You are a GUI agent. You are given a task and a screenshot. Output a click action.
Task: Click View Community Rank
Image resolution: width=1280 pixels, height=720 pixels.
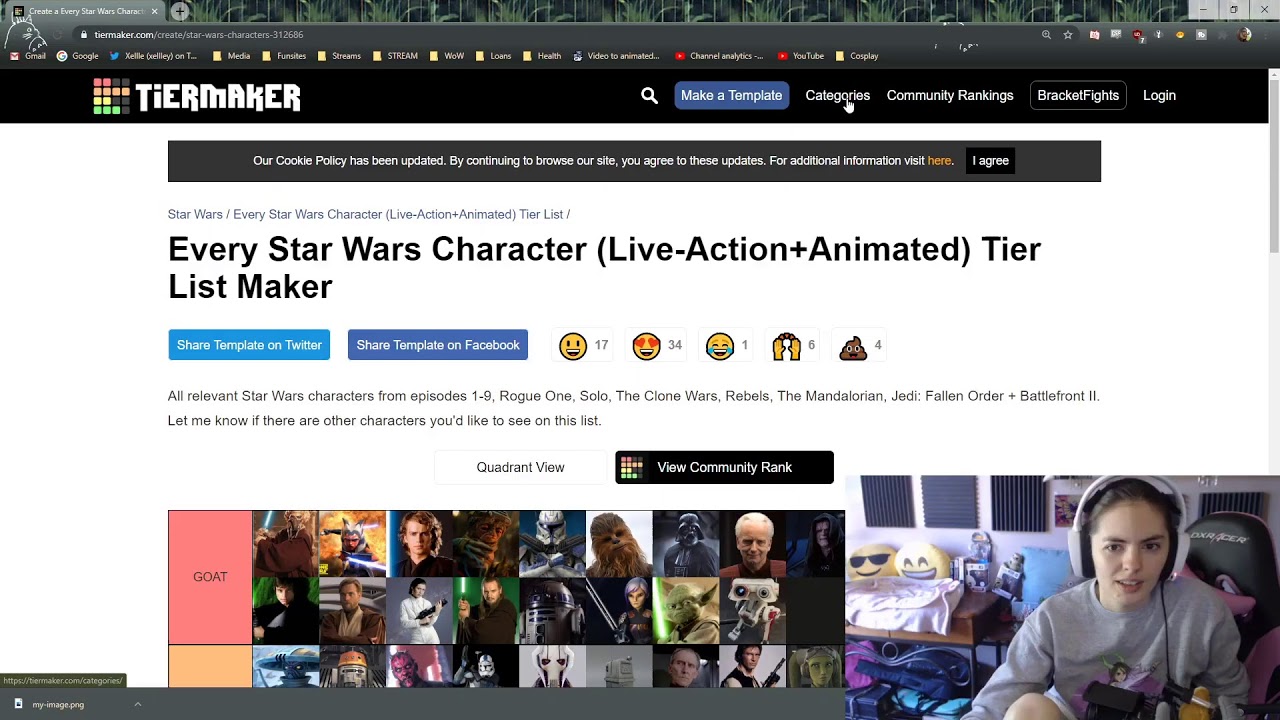724,467
